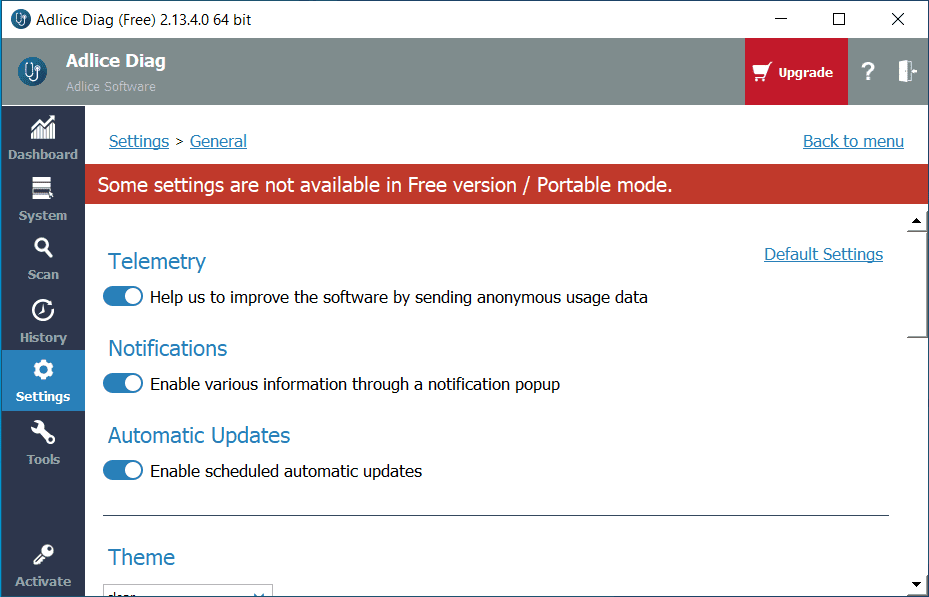Click the Upgrade shopping cart button
This screenshot has height=597, width=929.
point(796,72)
